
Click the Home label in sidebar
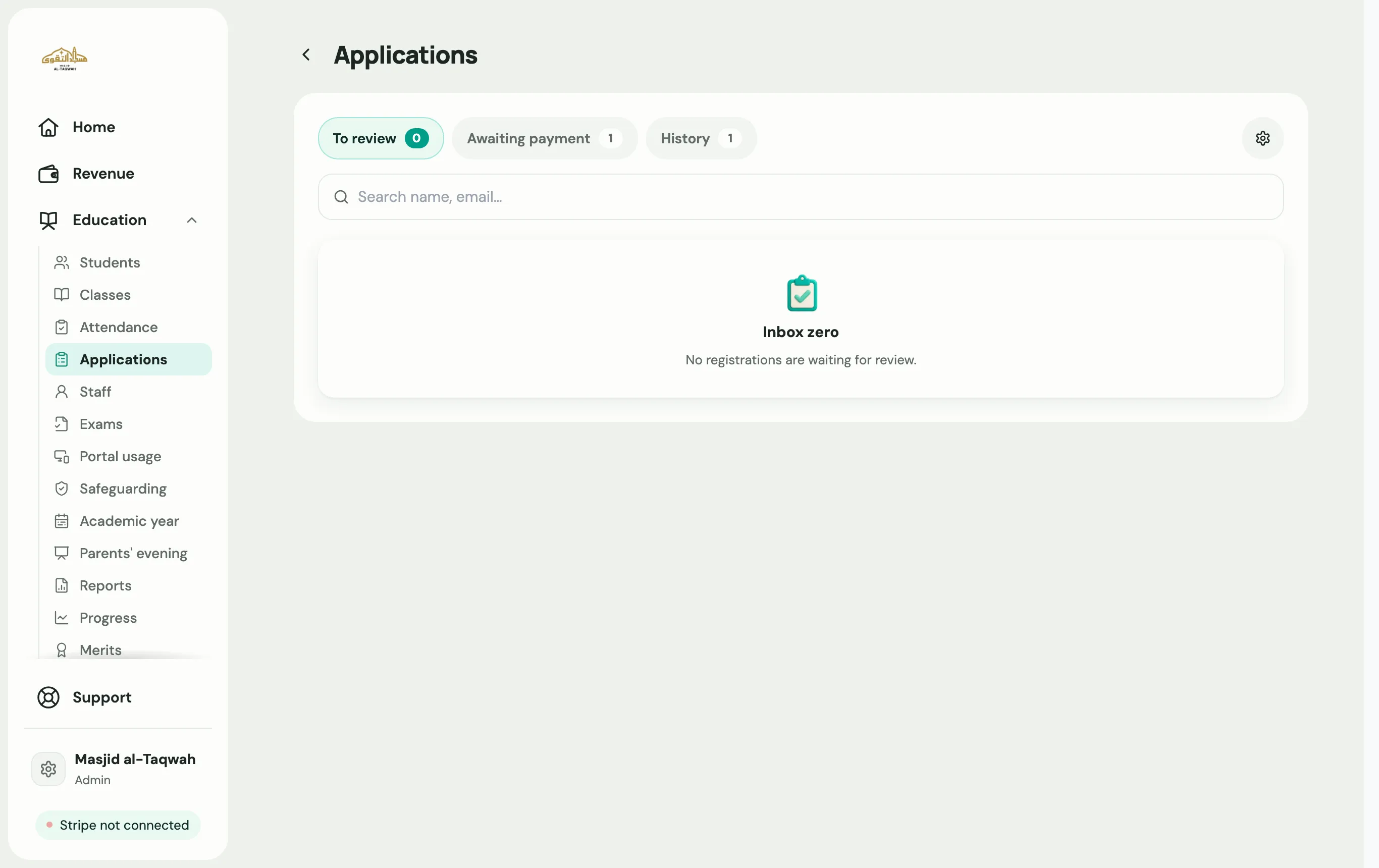point(94,127)
